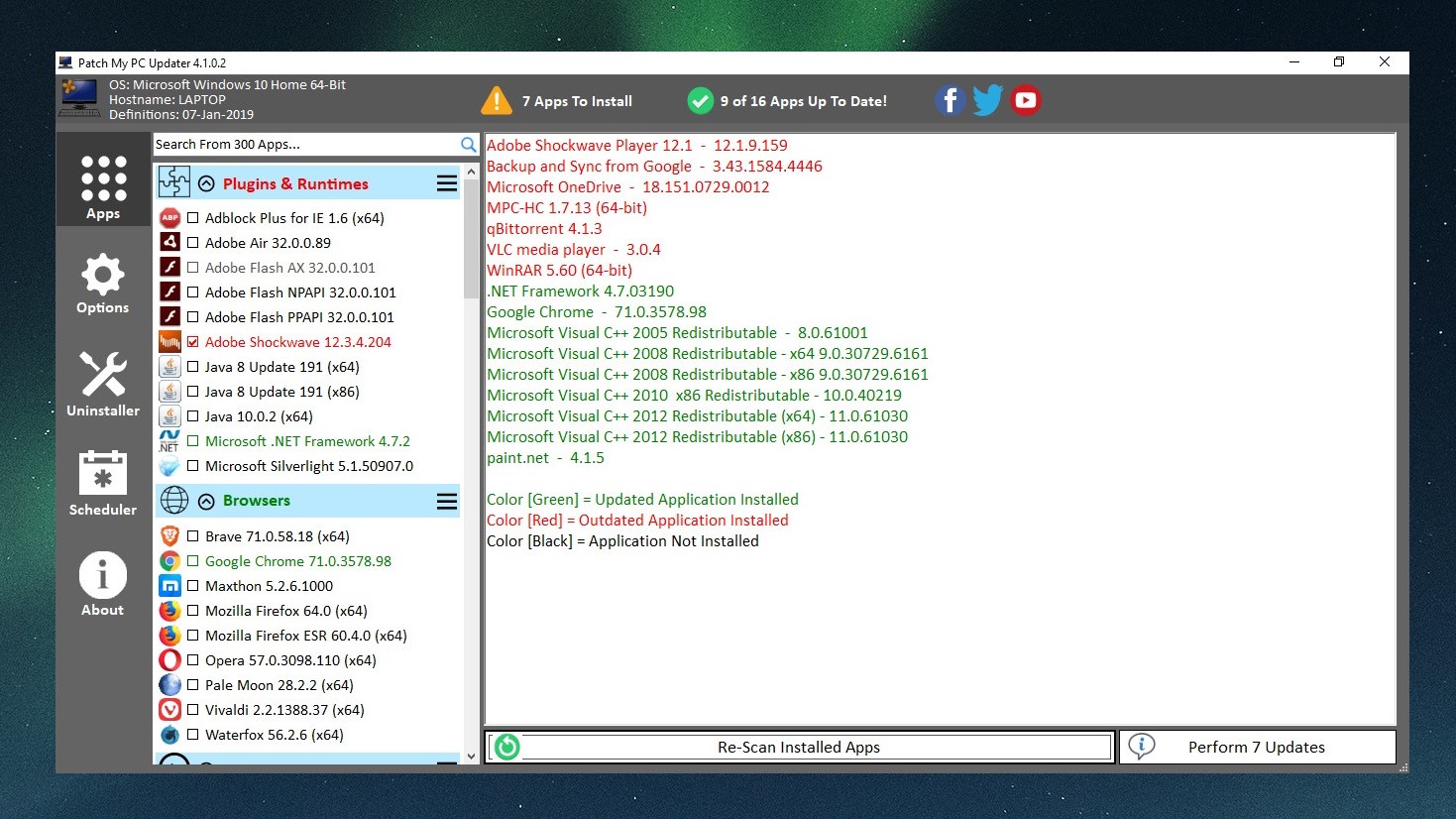
Task: Open the Facebook page icon
Action: [x=950, y=100]
